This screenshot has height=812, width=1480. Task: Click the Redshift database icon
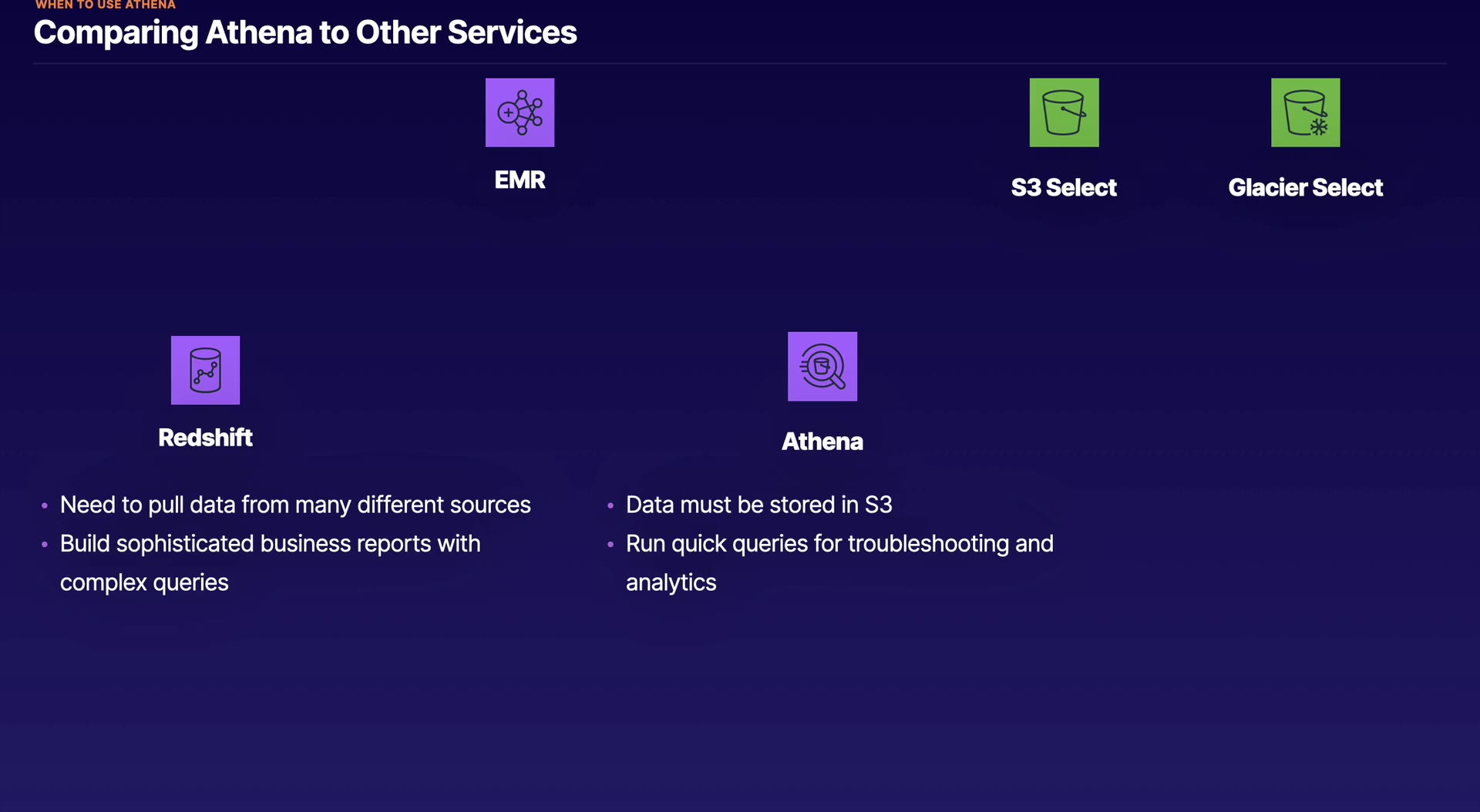point(205,370)
